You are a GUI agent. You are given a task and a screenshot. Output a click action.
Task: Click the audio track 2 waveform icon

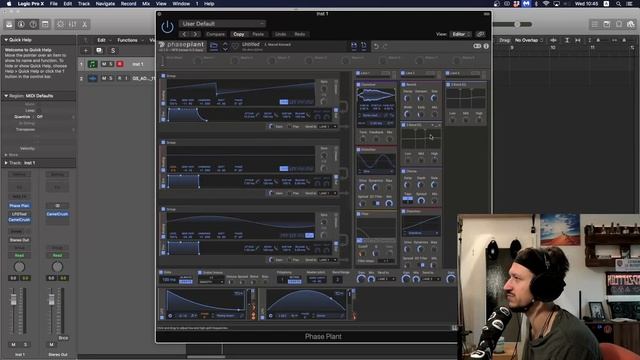[x=93, y=78]
